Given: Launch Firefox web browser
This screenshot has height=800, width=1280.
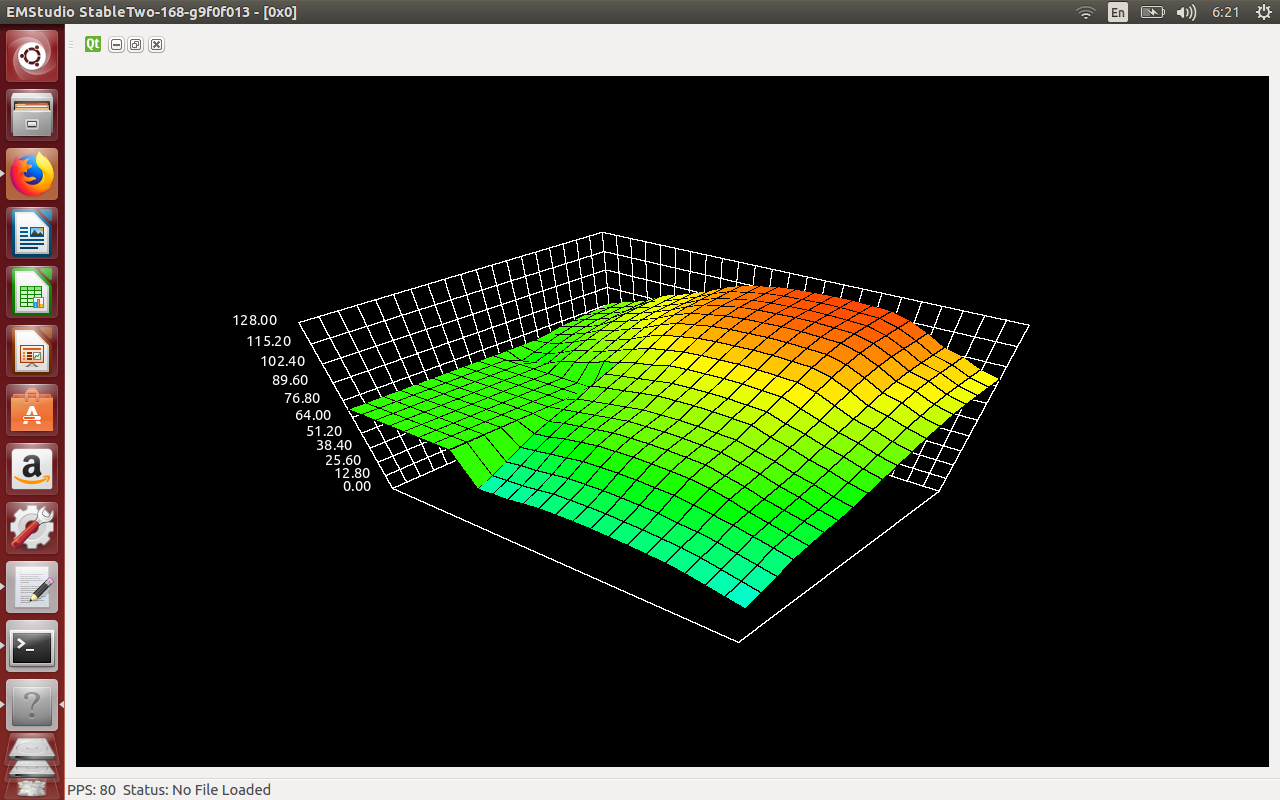Looking at the screenshot, I should tap(32, 174).
